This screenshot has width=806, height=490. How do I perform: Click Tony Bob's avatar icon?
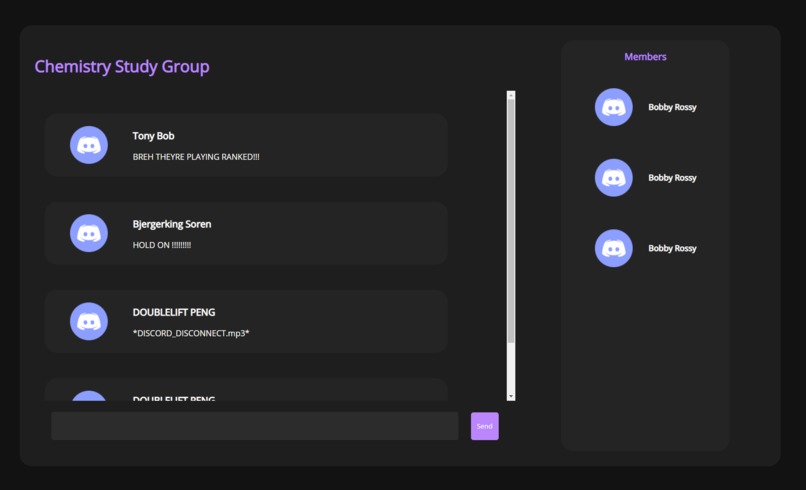[89, 145]
